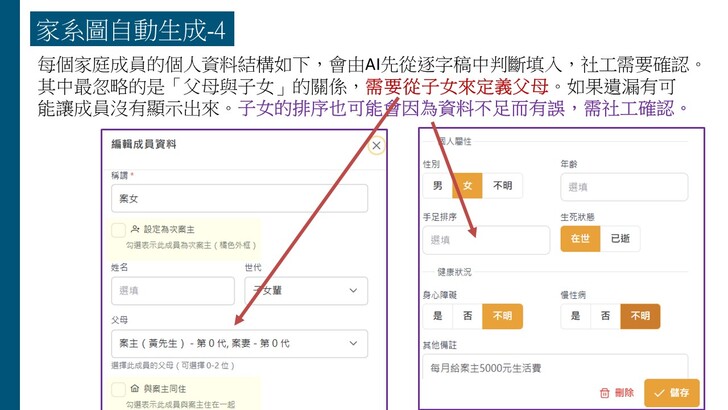Tick the 與案主同住 checkbox
728x410 pixels.
(119, 391)
